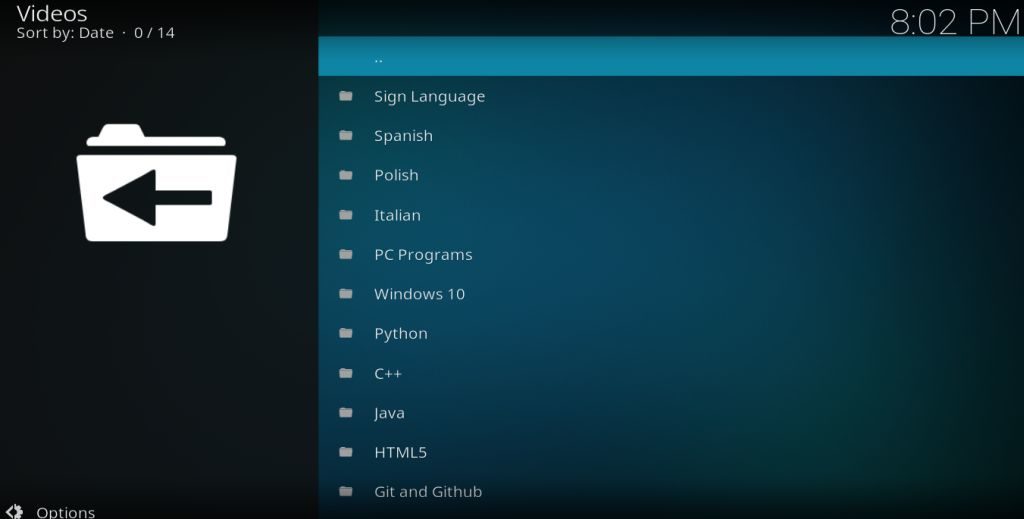Click the Git and Github folder icon
This screenshot has width=1024, height=519.
pyautogui.click(x=345, y=491)
